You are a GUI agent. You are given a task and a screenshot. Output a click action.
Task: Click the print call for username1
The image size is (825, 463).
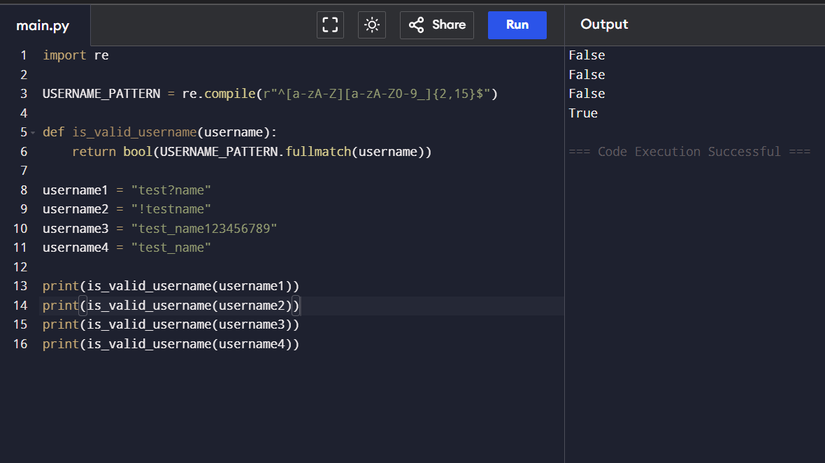(x=170, y=287)
